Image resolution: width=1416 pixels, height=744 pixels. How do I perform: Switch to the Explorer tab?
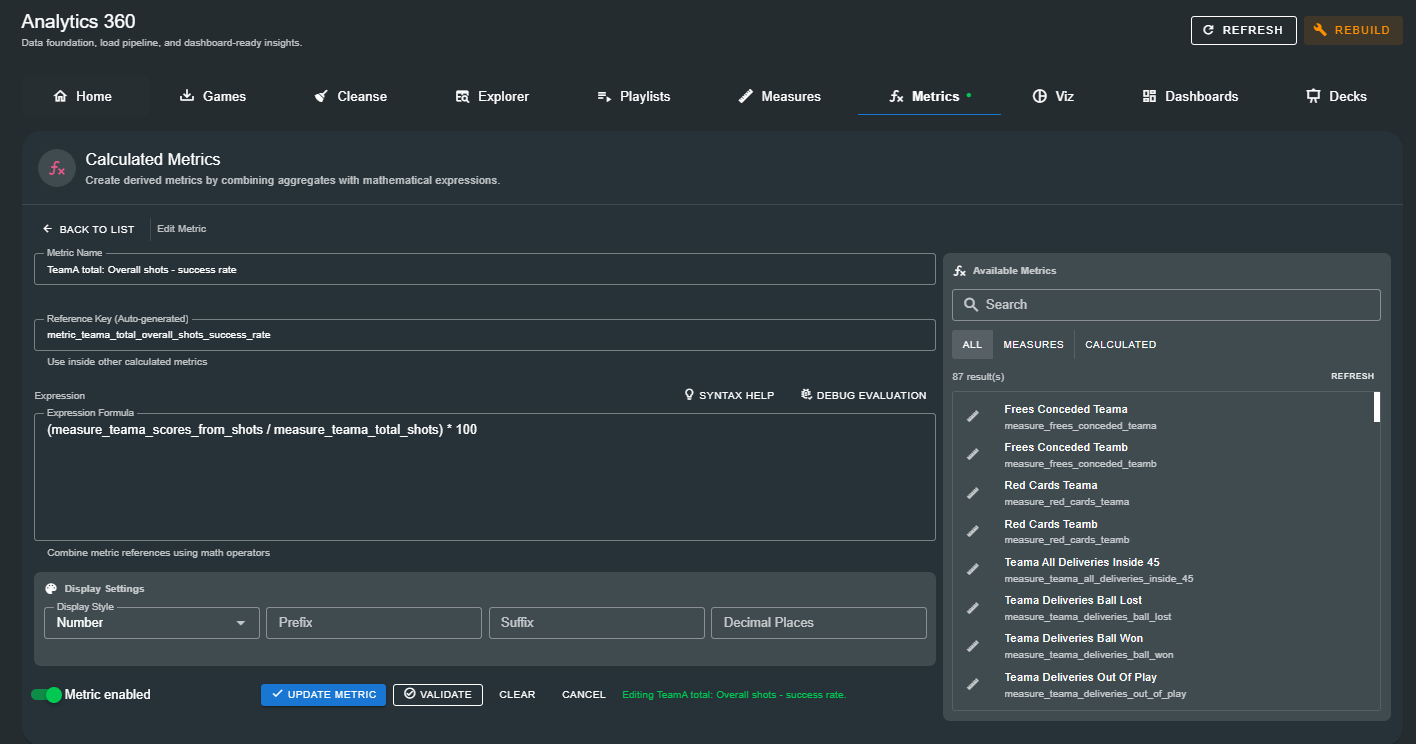pyautogui.click(x=492, y=96)
